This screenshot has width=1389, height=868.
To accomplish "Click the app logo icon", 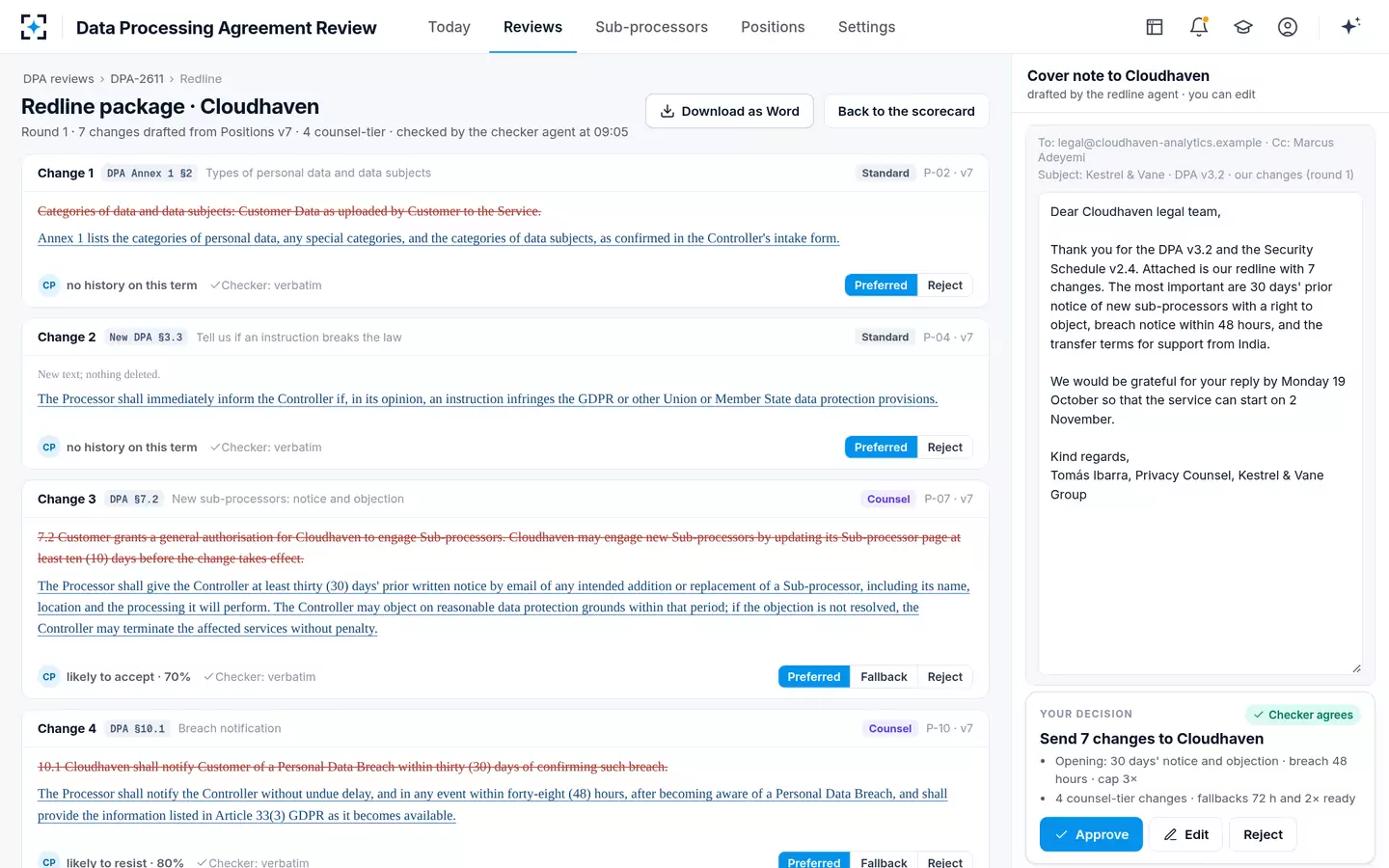I will tap(34, 27).
